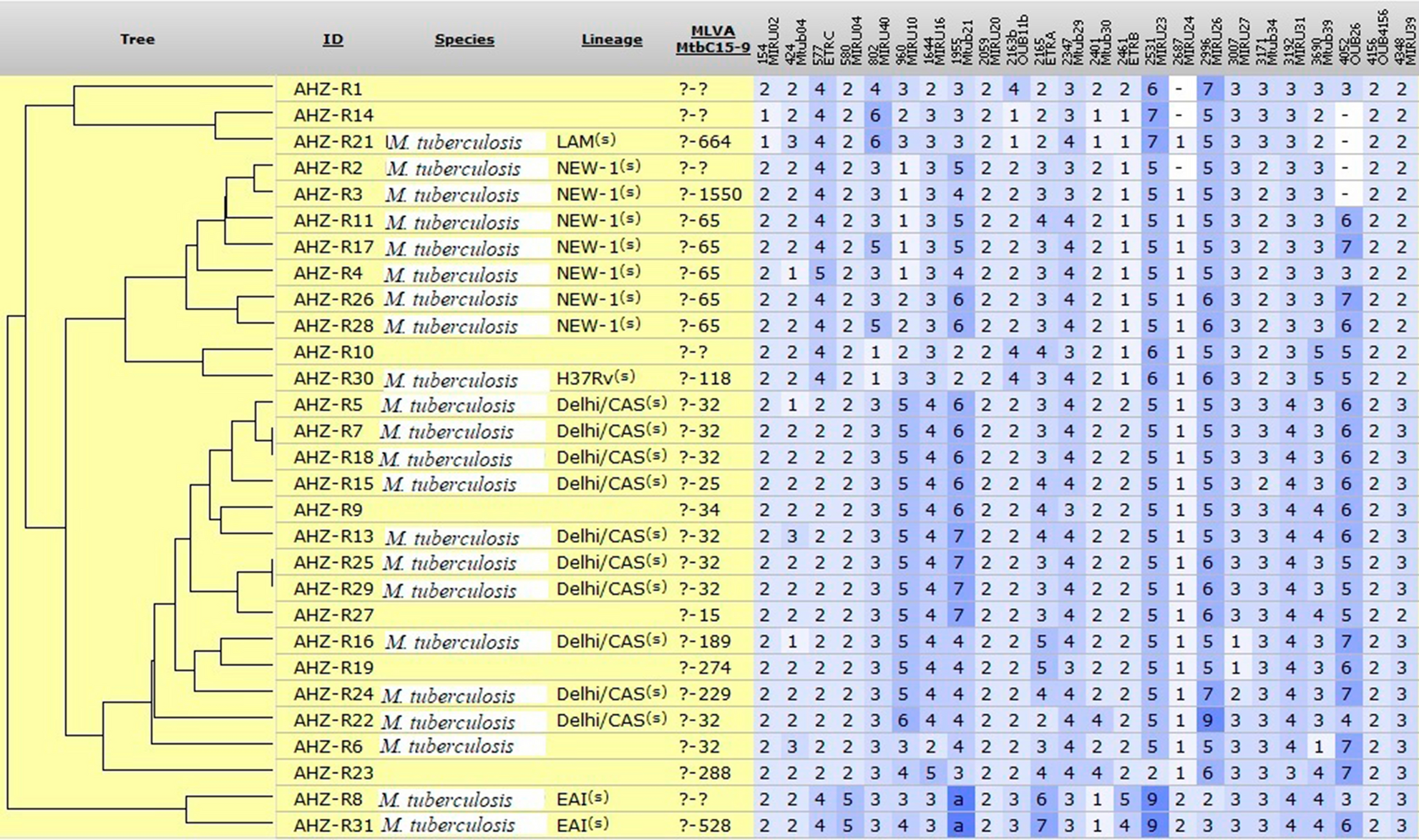Select strain ID AHZ-R10

pos(333,352)
